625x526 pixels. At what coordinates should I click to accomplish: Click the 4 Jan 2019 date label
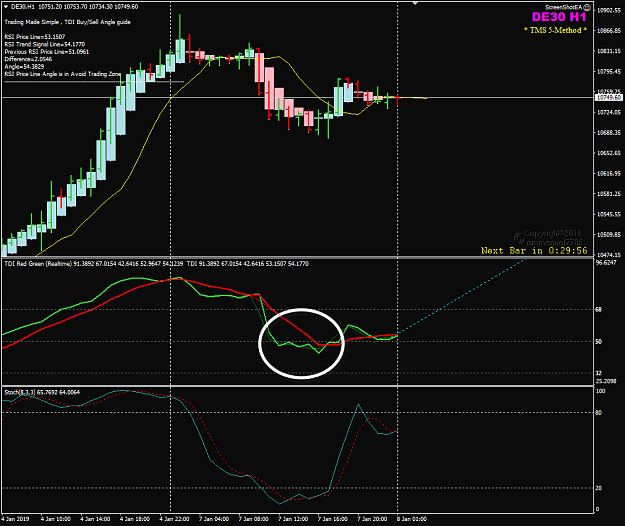16,519
